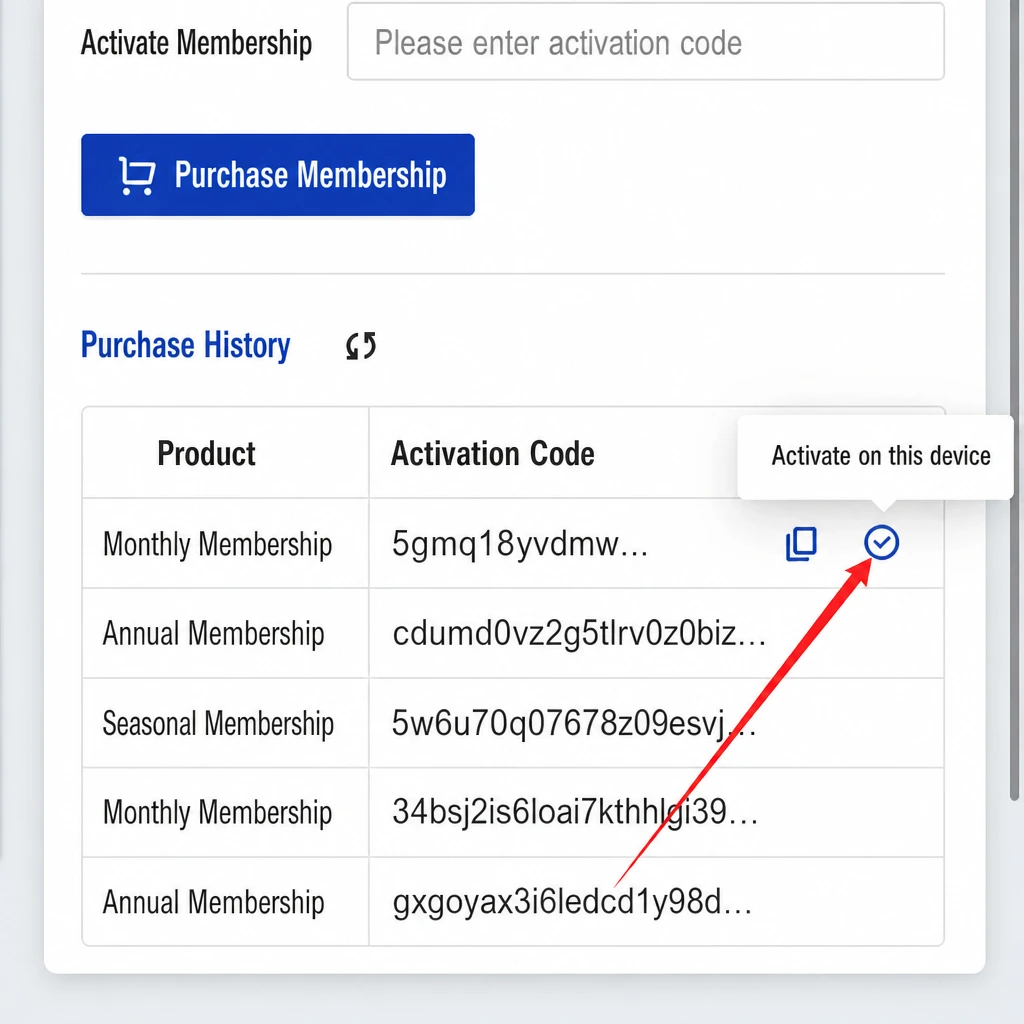
Task: Click the vertical scrollbar on the right
Action: 1015,400
